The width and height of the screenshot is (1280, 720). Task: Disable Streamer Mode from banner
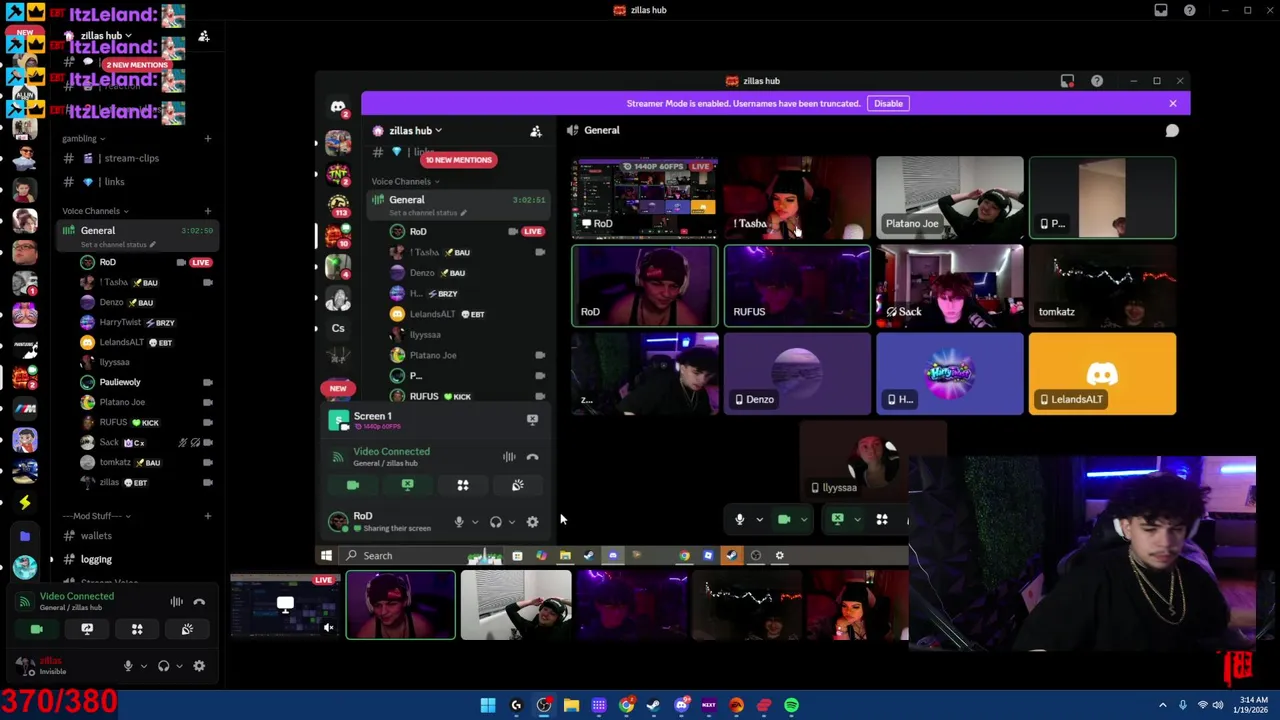[x=888, y=103]
